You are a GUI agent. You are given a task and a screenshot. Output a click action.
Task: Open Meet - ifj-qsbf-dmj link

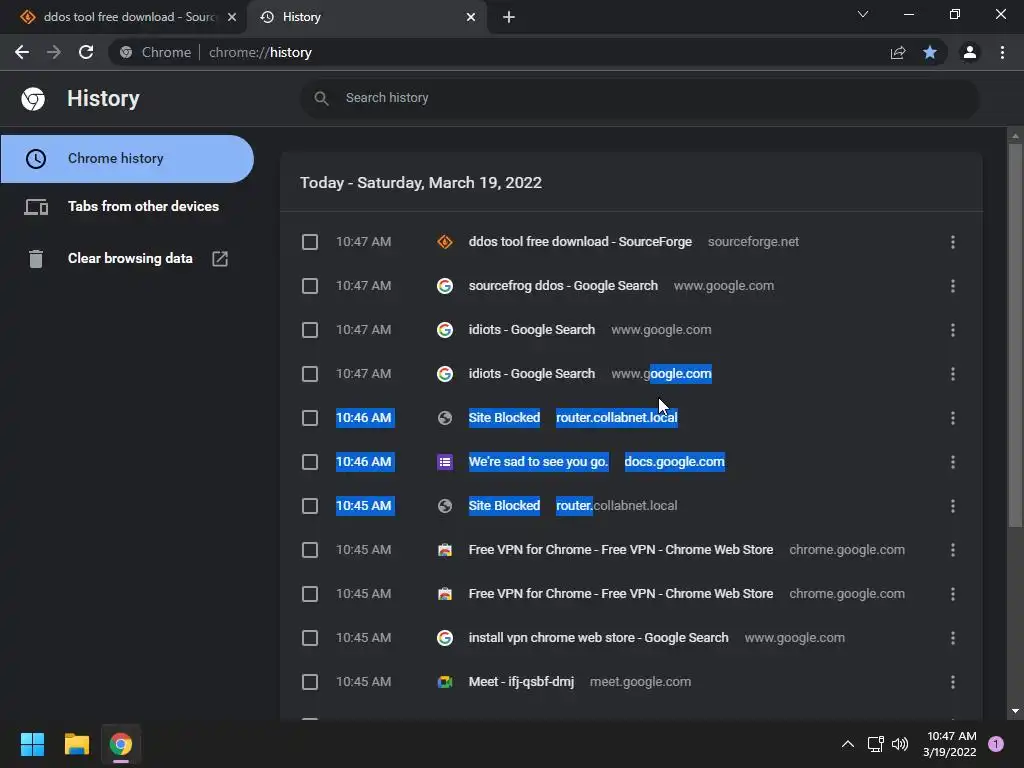pos(521,682)
